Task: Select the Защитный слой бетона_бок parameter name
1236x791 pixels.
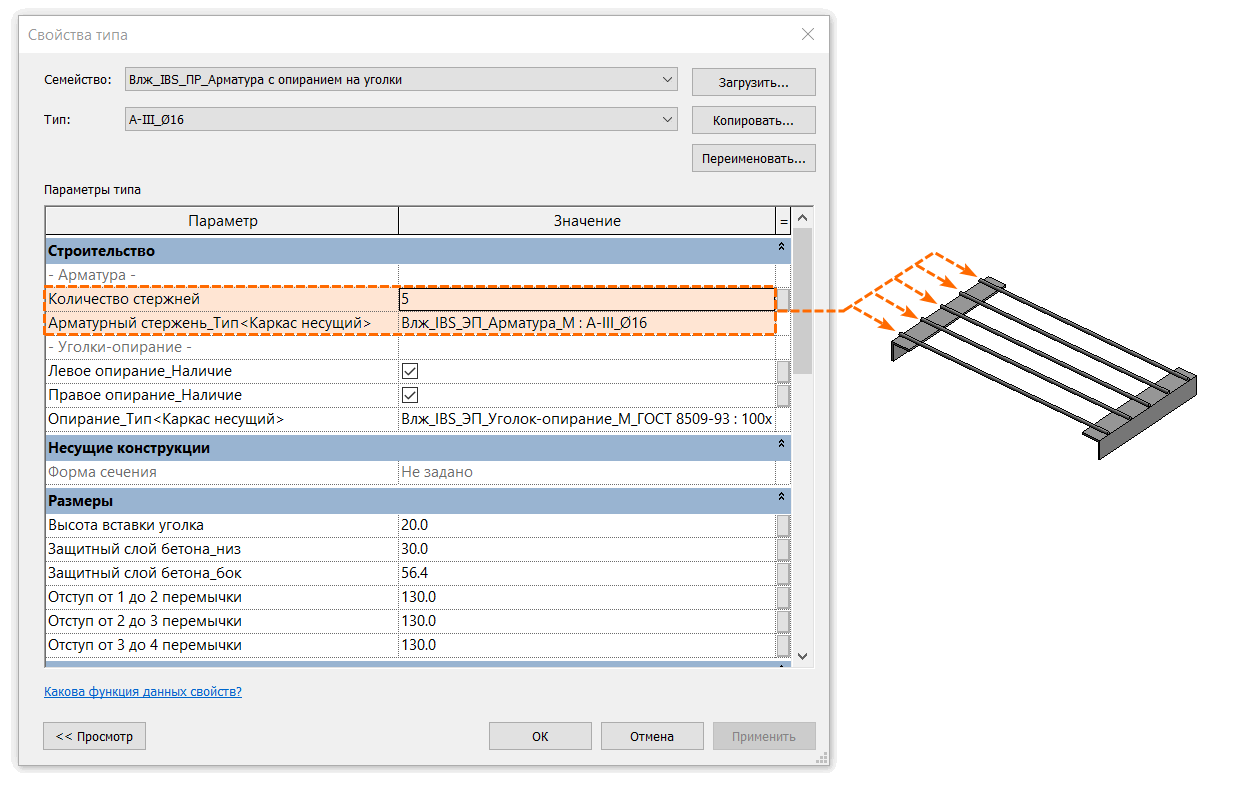Action: pyautogui.click(x=145, y=573)
